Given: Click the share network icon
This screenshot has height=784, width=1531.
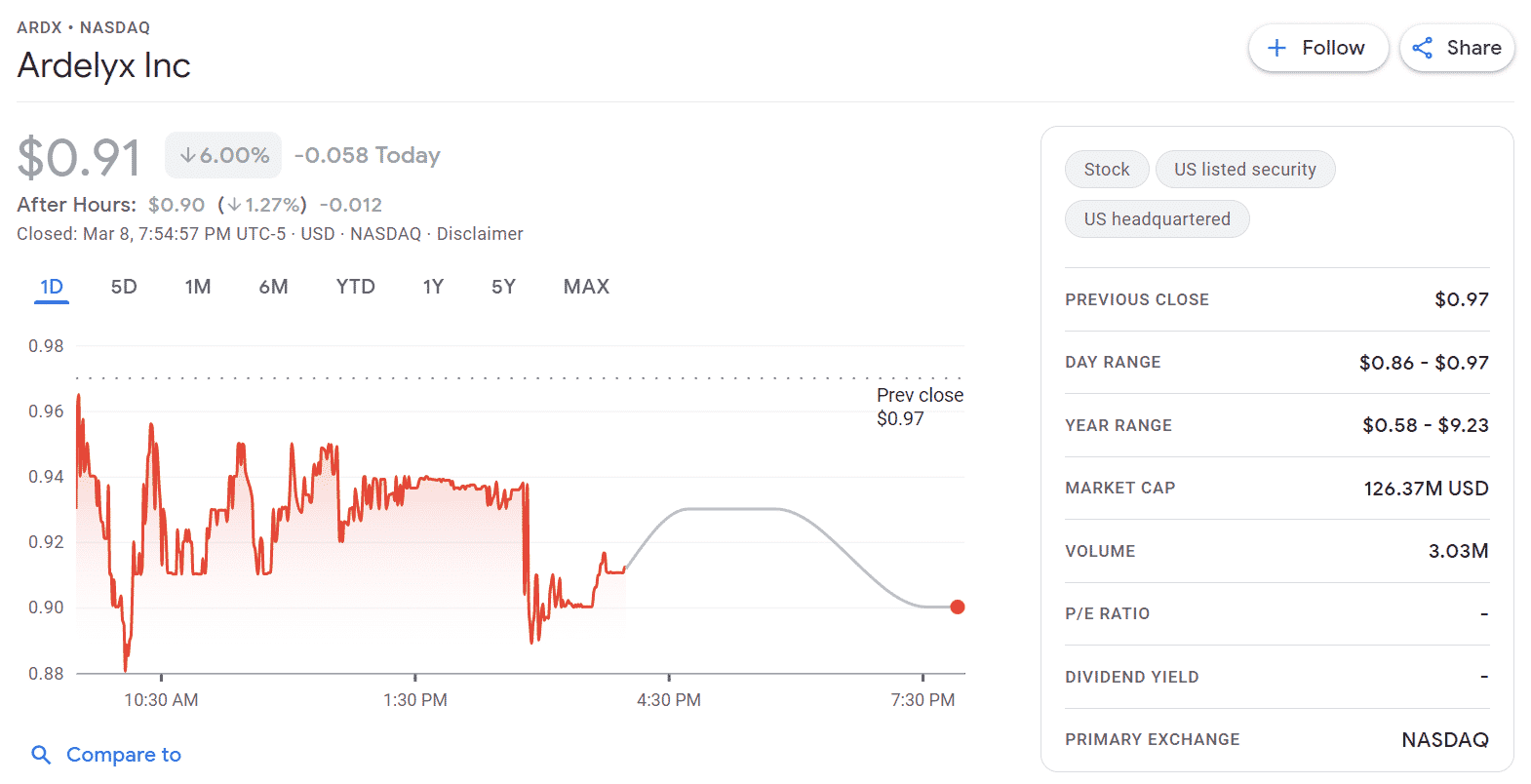Looking at the screenshot, I should pyautogui.click(x=1423, y=48).
